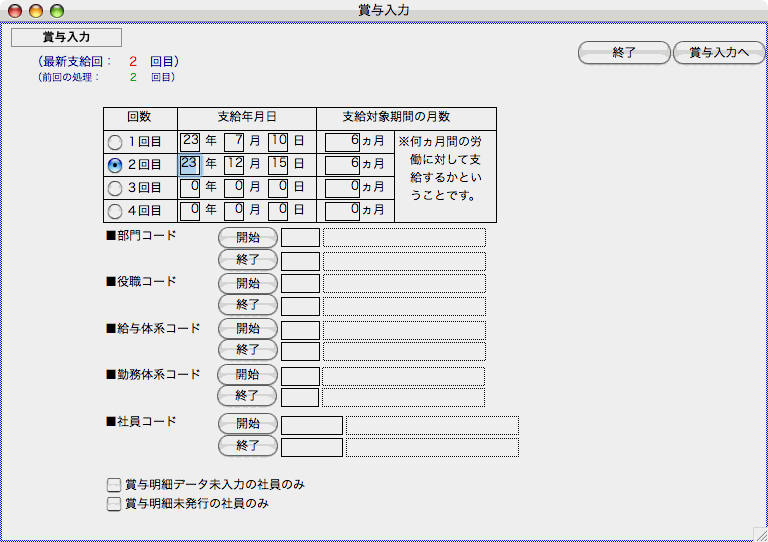Click the 部門コード start code input field
Image resolution: width=768 pixels, height=542 pixels.
(301, 238)
